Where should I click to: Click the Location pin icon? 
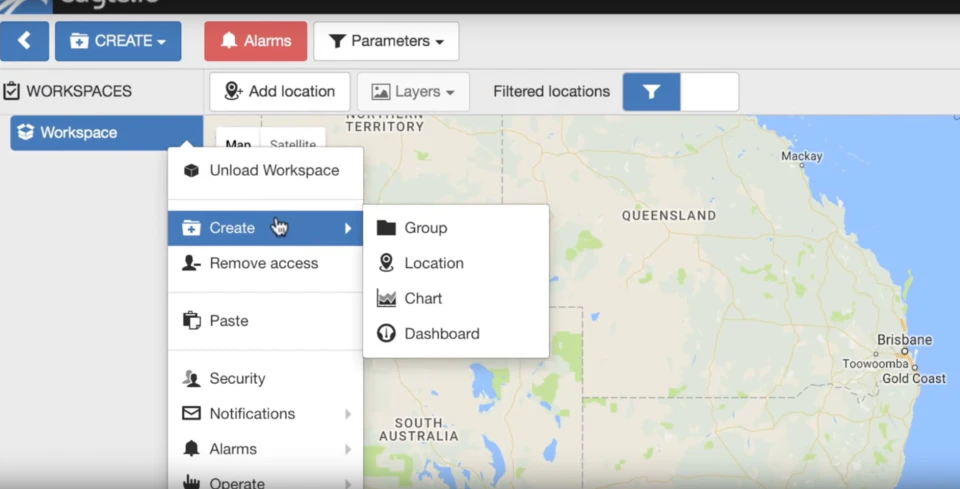386,263
